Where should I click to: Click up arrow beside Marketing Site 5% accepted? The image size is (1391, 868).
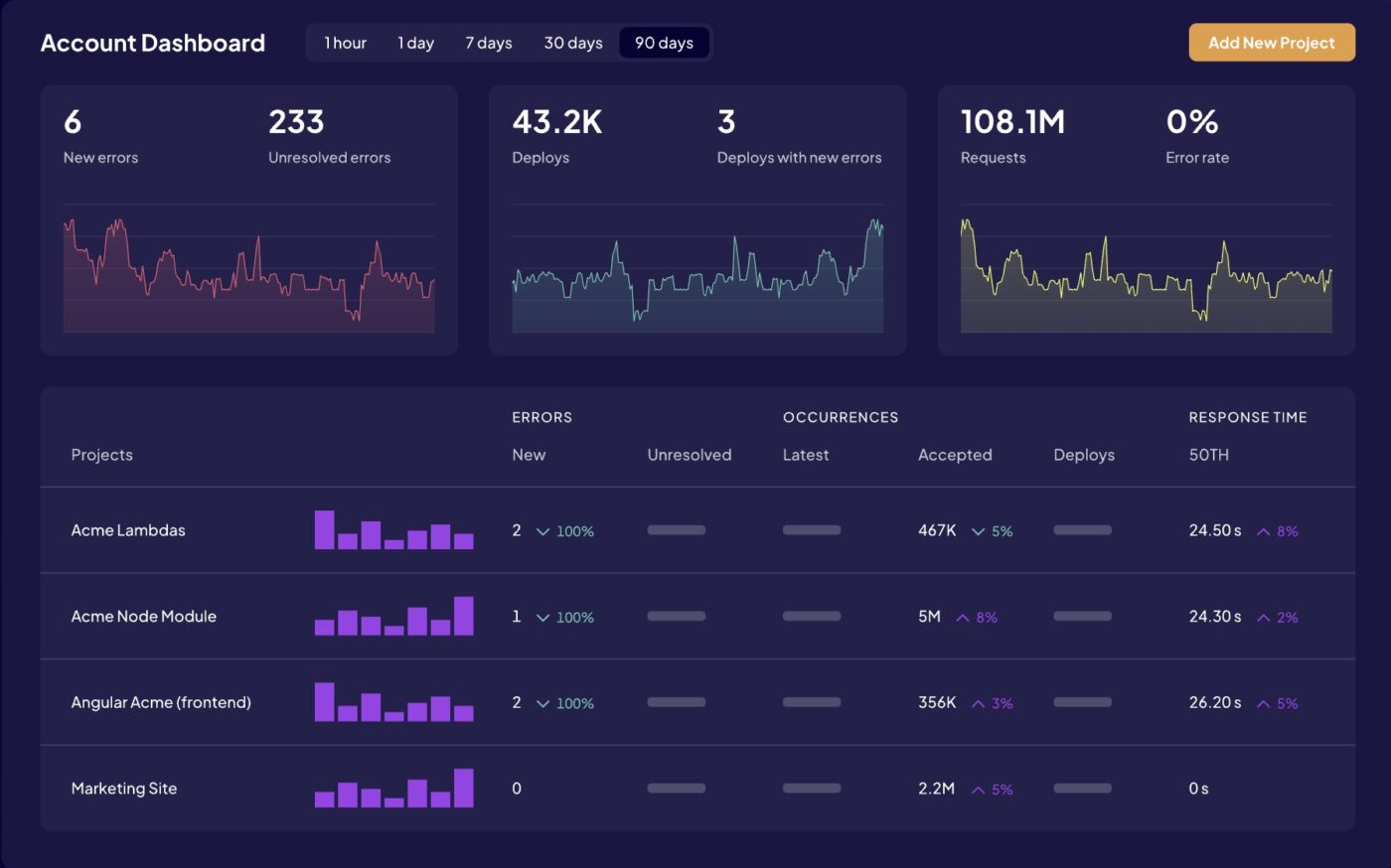(x=978, y=791)
